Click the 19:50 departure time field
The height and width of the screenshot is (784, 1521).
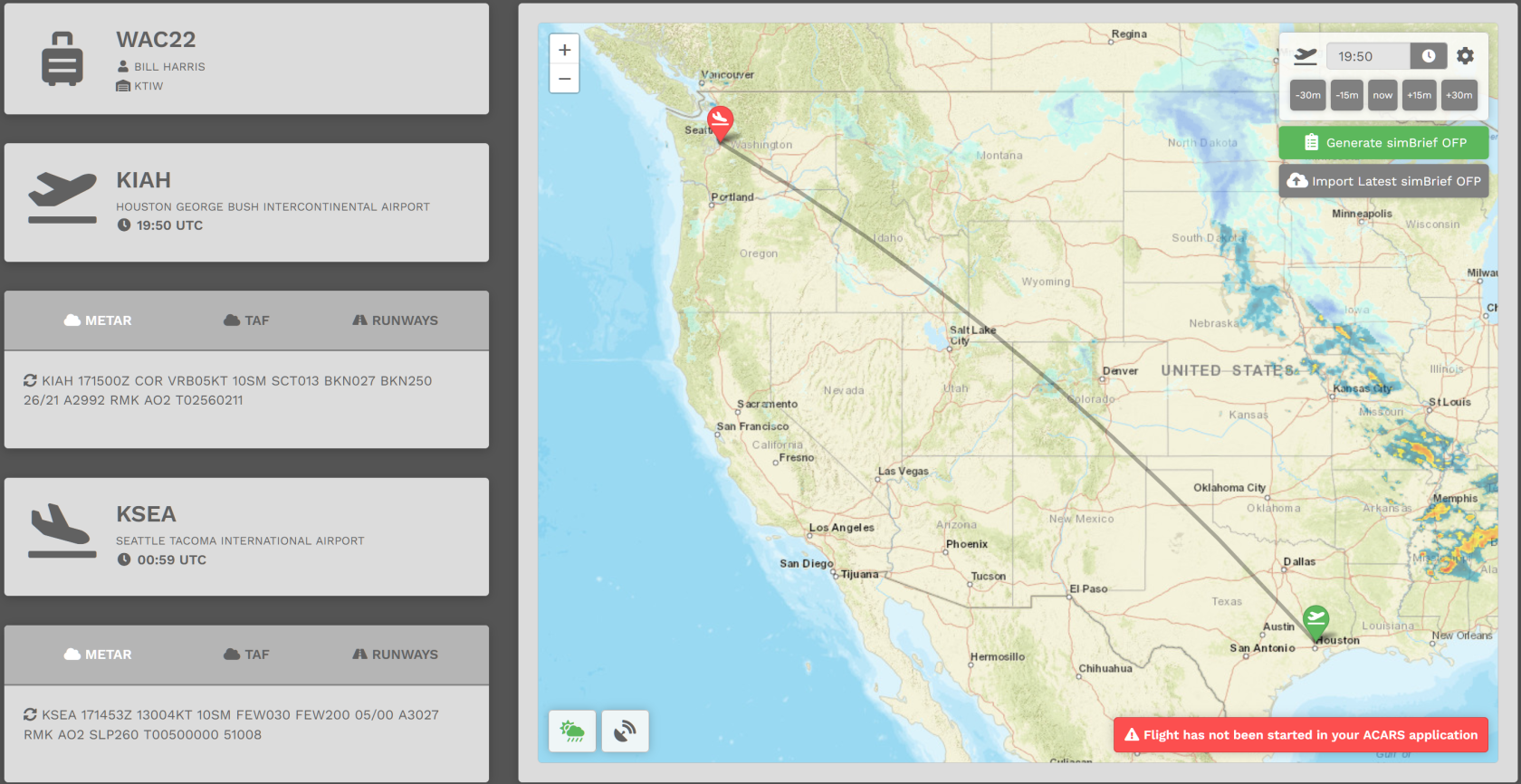coord(1368,56)
